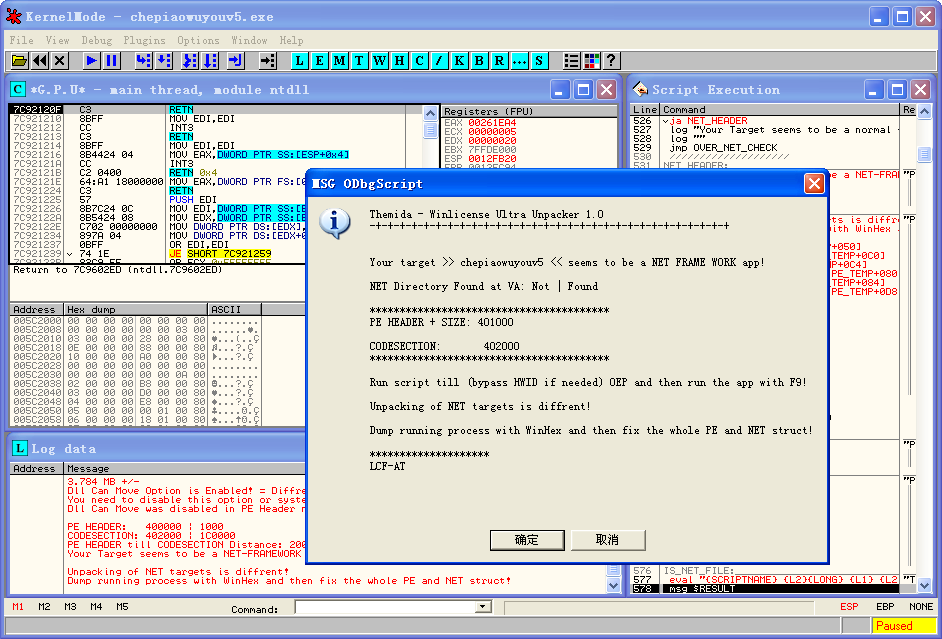This screenshot has width=942, height=639.
Task: Click the Command column header in Script Execution
Action: 780,109
